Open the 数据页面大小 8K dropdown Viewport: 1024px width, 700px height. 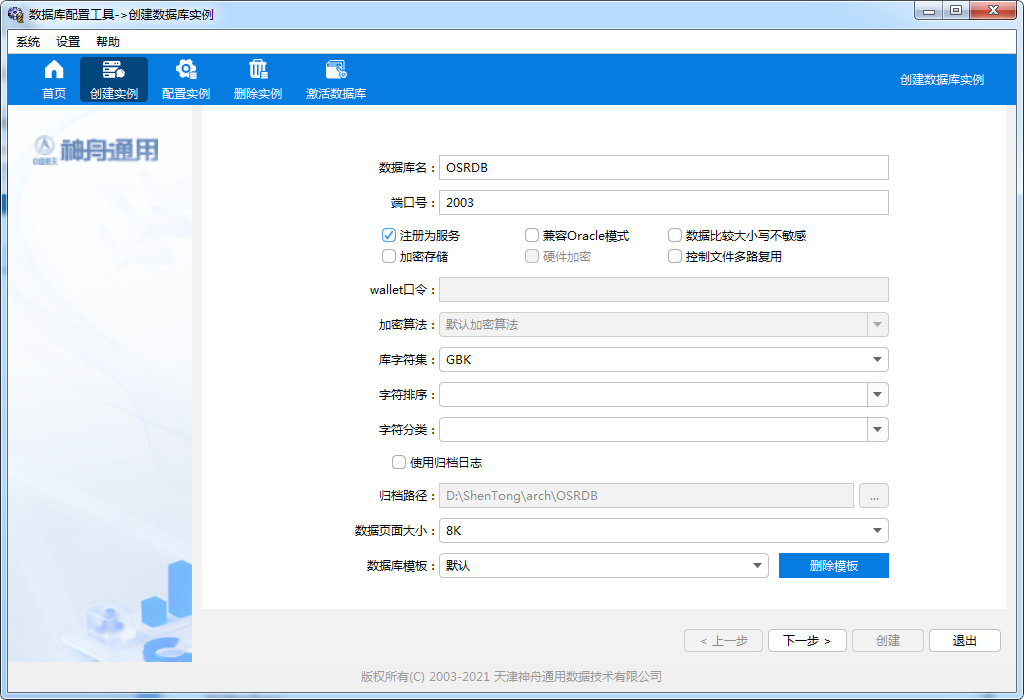point(877,531)
